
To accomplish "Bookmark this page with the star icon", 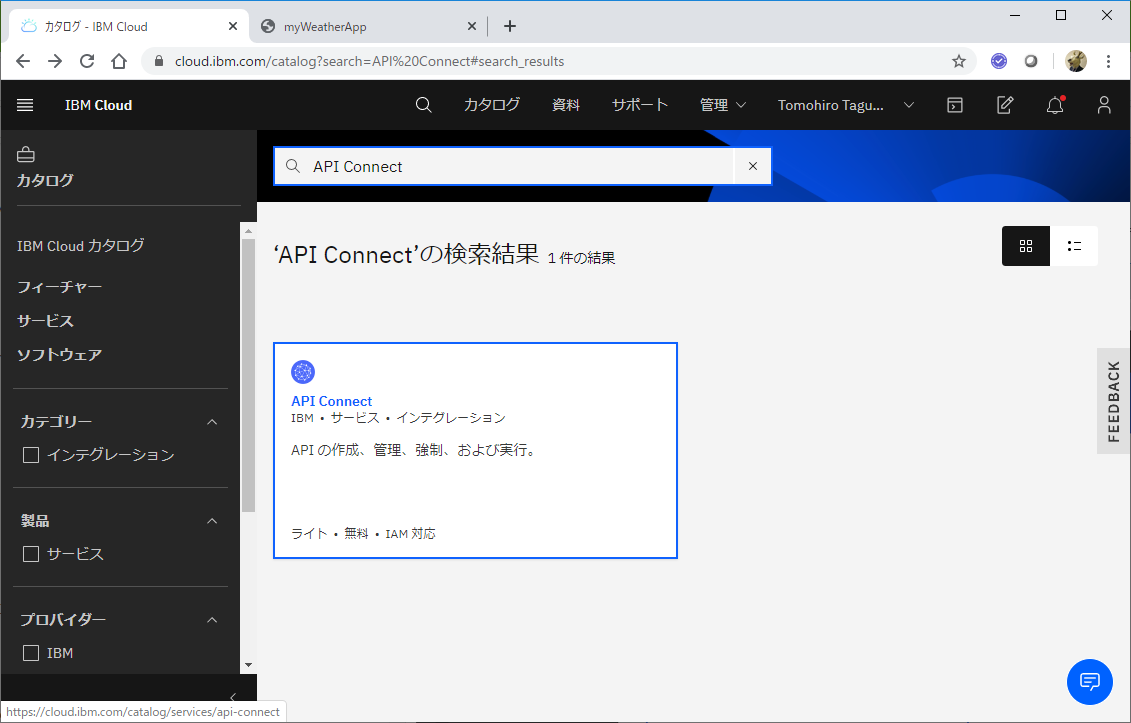I will click(x=959, y=61).
